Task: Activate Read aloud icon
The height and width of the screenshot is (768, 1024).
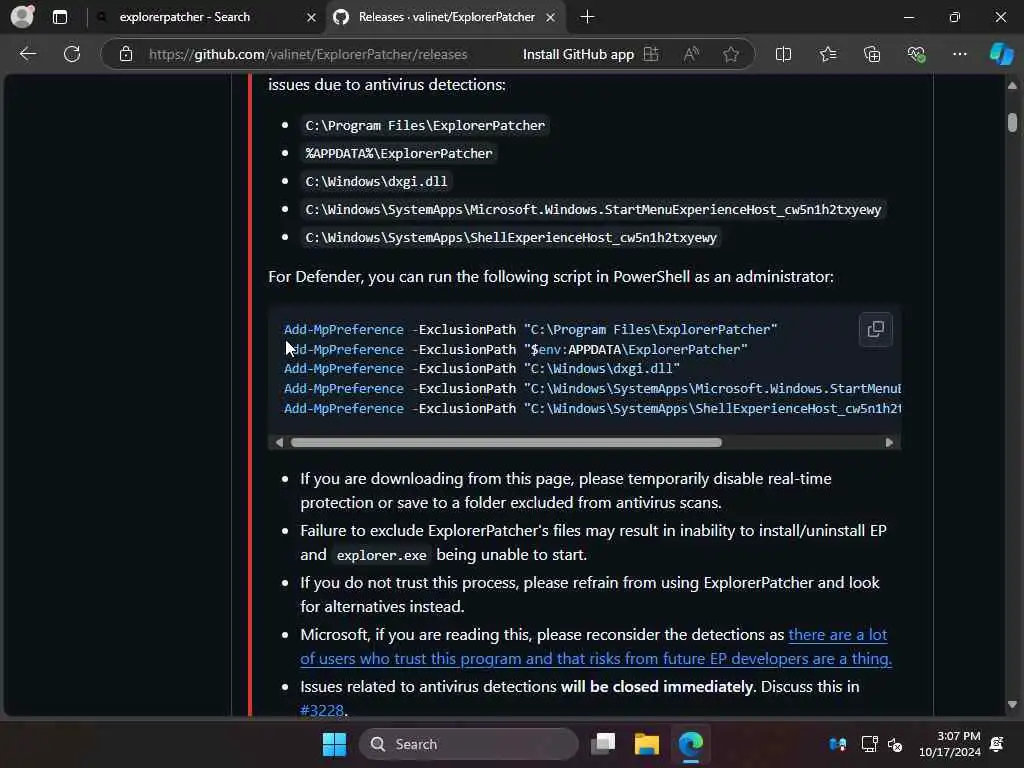Action: pyautogui.click(x=691, y=54)
